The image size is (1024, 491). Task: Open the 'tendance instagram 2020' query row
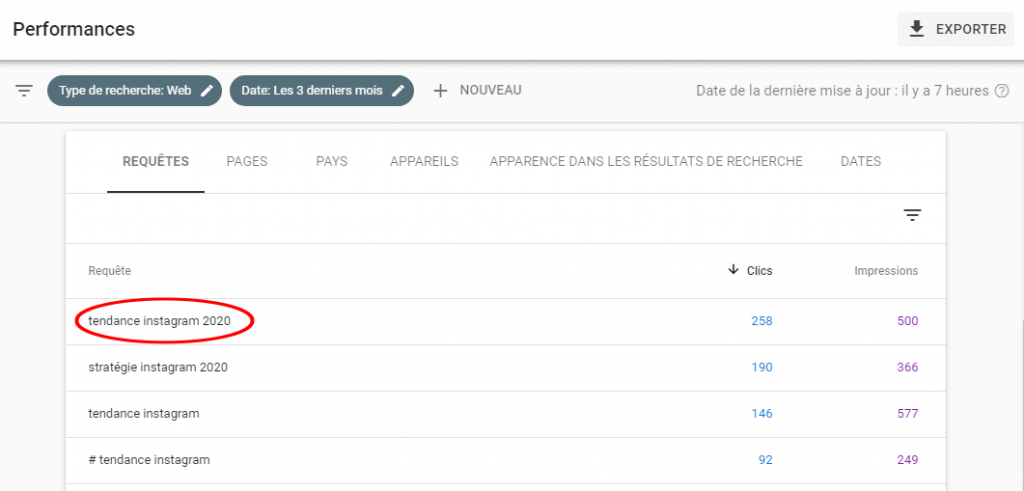click(159, 321)
